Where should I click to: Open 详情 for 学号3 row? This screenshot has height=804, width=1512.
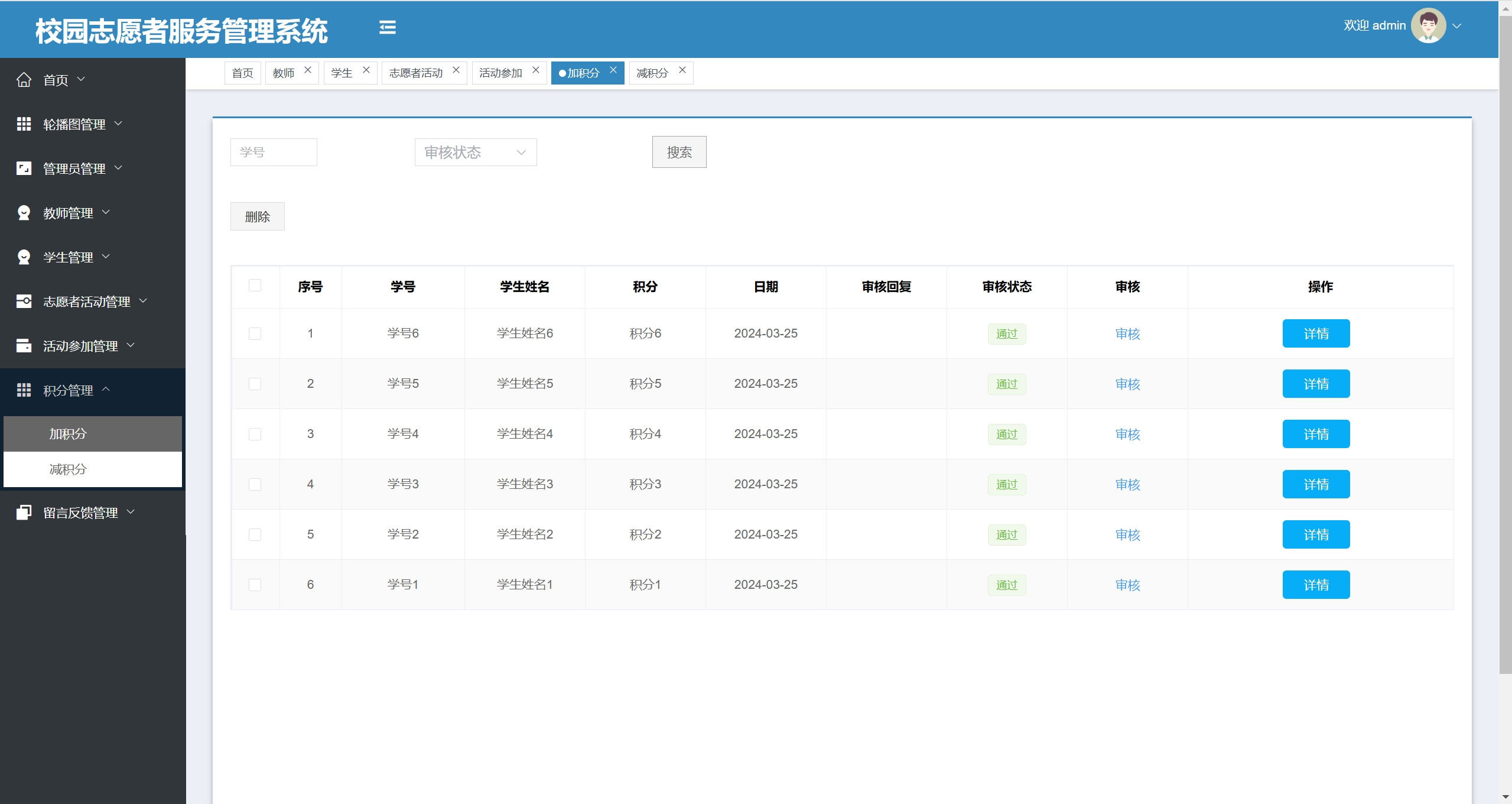pyautogui.click(x=1316, y=484)
